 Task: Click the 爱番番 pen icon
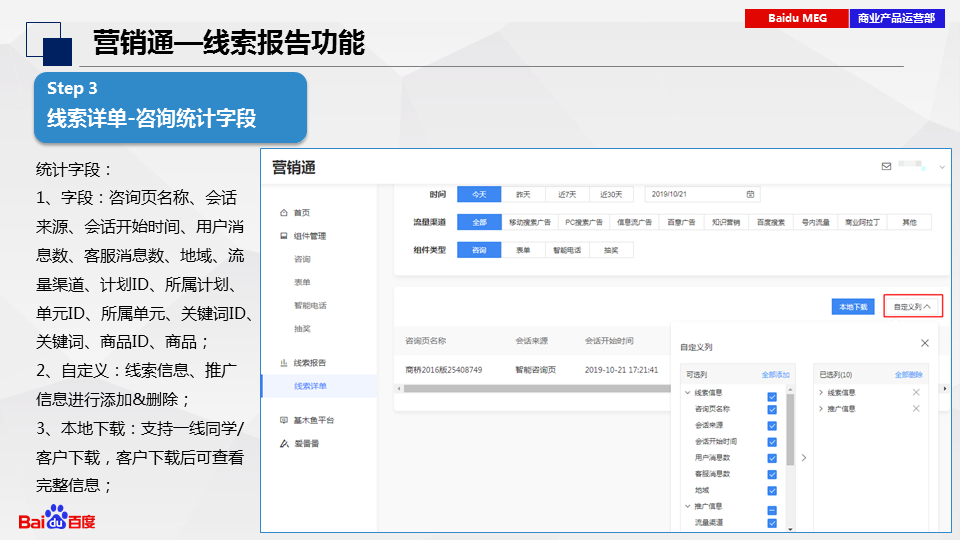[284, 443]
